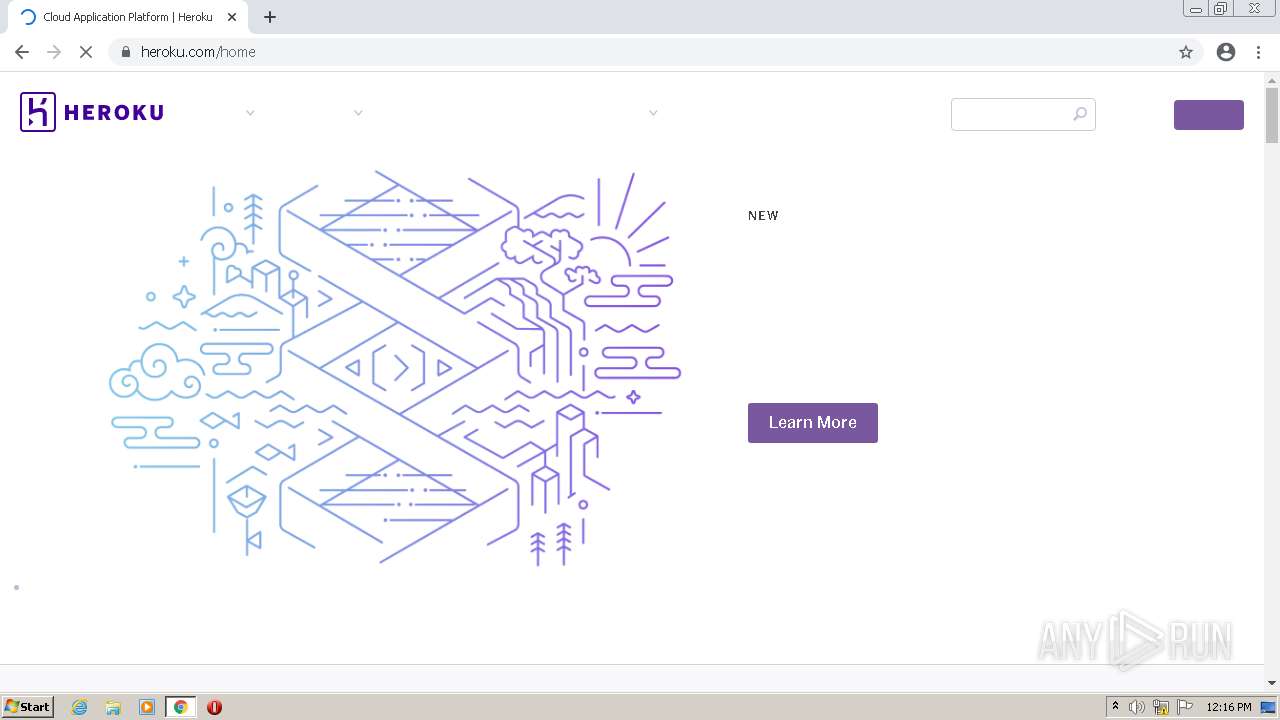1280x720 pixels.
Task: Open the Windows Start menu
Action: click(28, 707)
